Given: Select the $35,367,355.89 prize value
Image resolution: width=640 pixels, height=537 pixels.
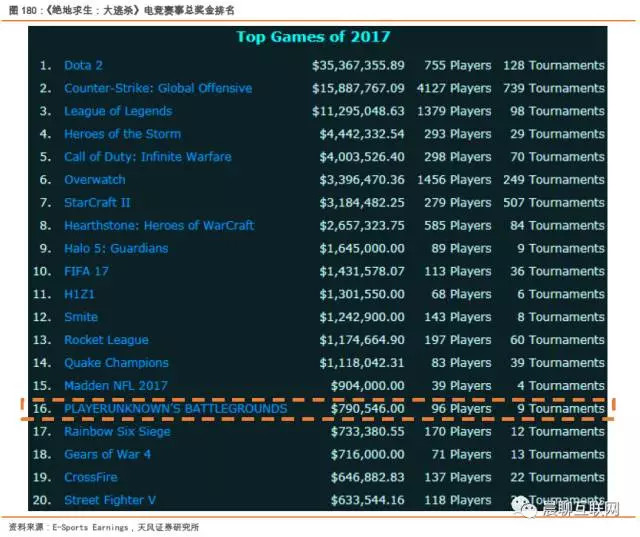Looking at the screenshot, I should (x=358, y=65).
